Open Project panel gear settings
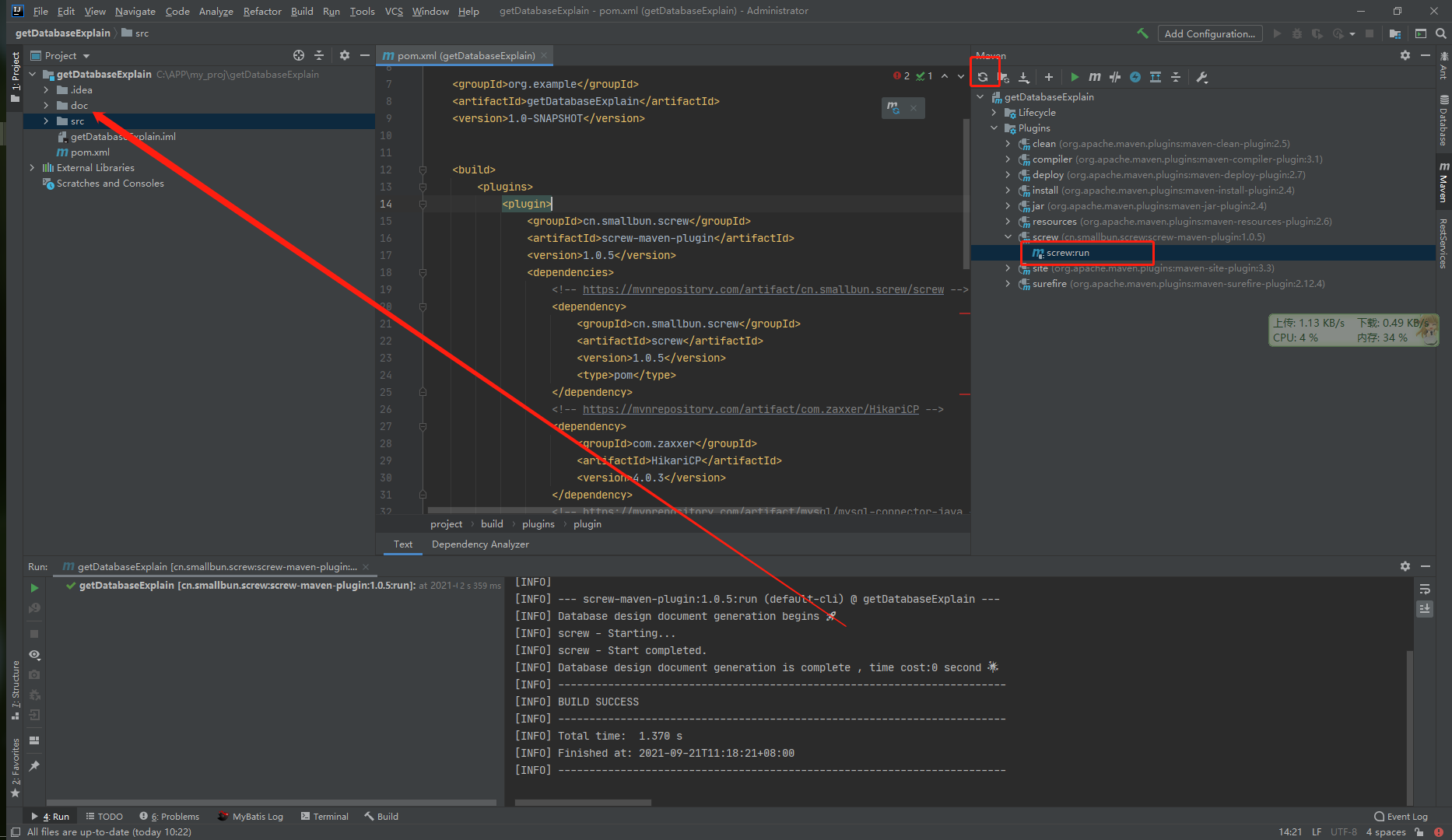Image resolution: width=1452 pixels, height=840 pixels. pyautogui.click(x=345, y=55)
